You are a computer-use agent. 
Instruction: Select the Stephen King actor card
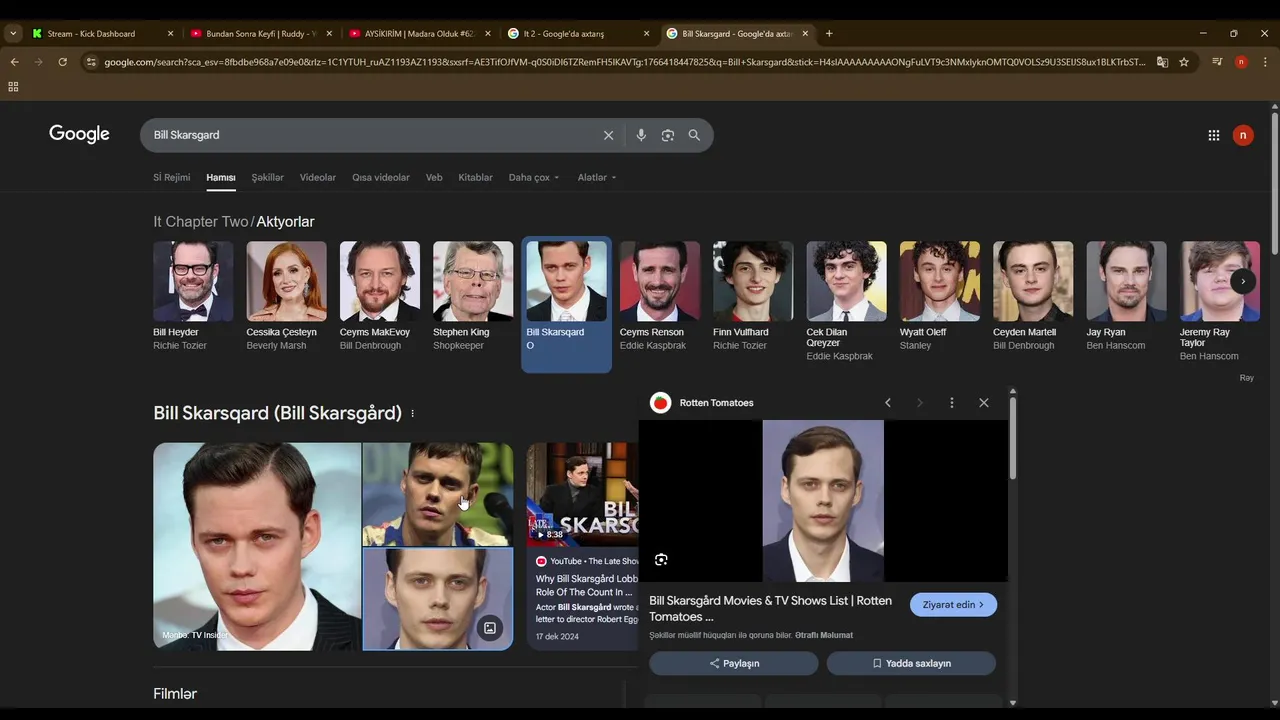pyautogui.click(x=473, y=297)
